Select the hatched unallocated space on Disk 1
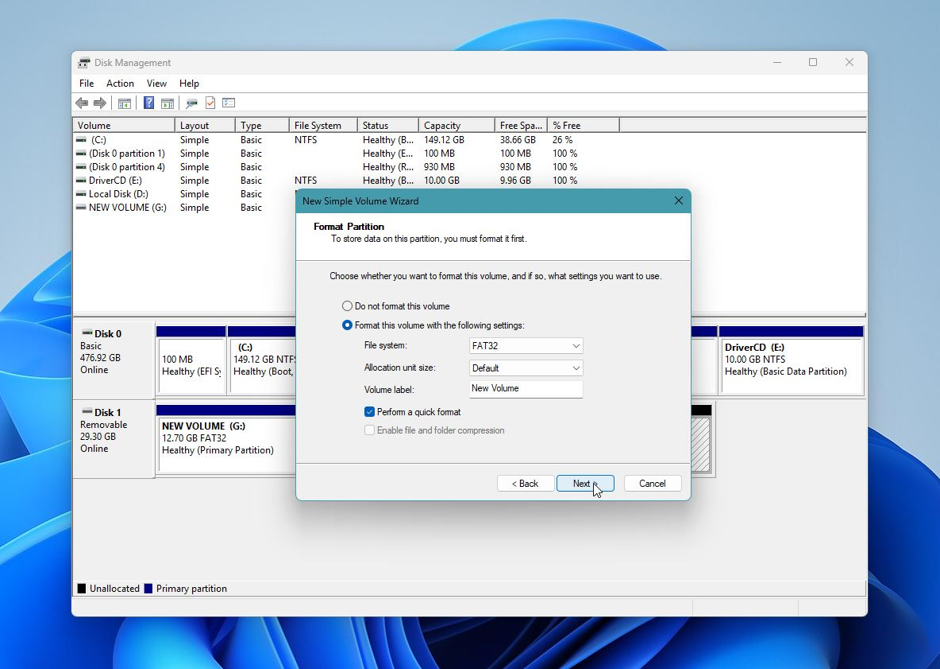The height and width of the screenshot is (669, 940). coord(701,444)
